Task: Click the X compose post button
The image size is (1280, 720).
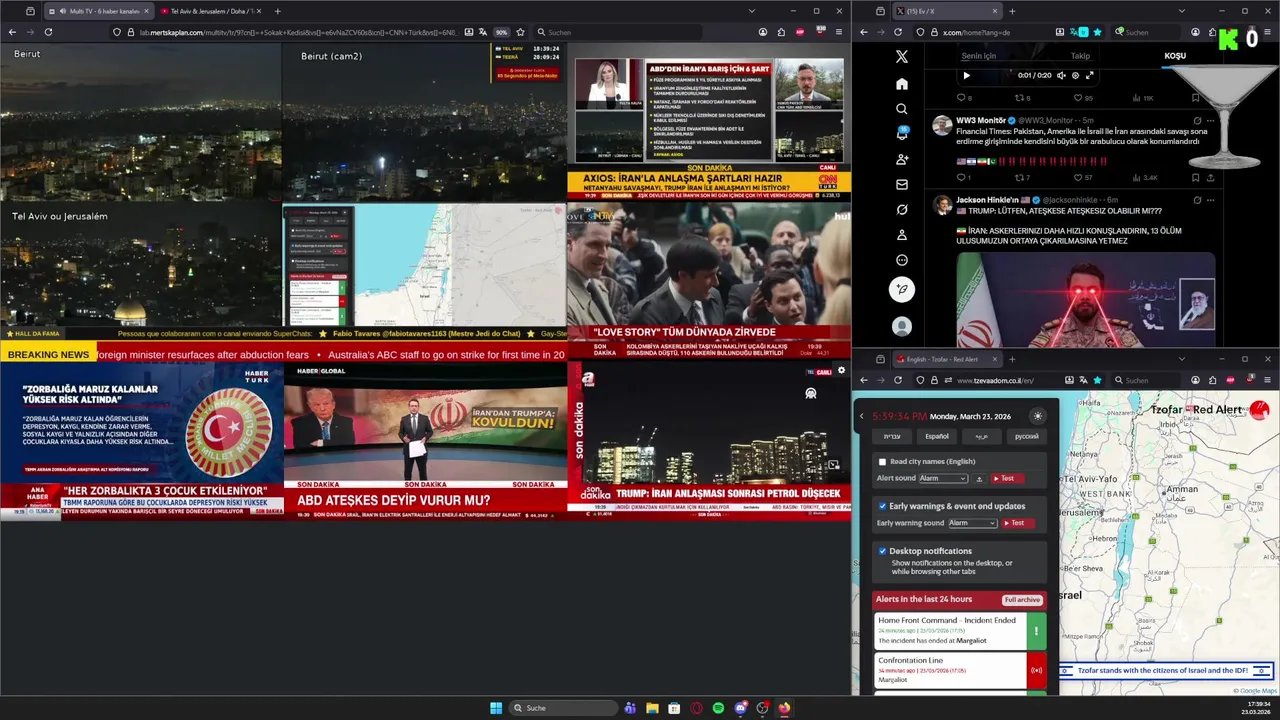Action: coord(902,290)
